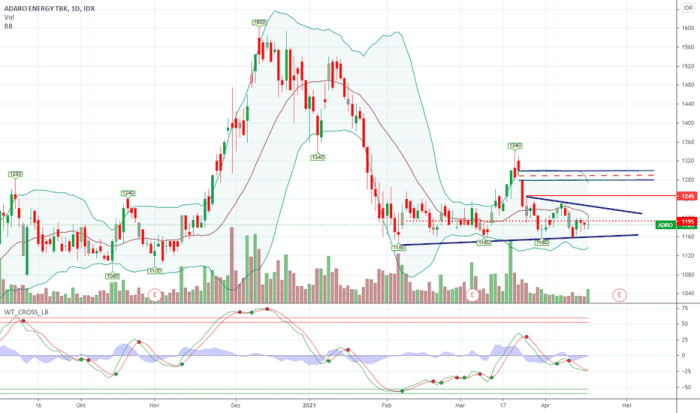The width and height of the screenshot is (700, 413).
Task: Click the Nov date axis label
Action: click(154, 405)
